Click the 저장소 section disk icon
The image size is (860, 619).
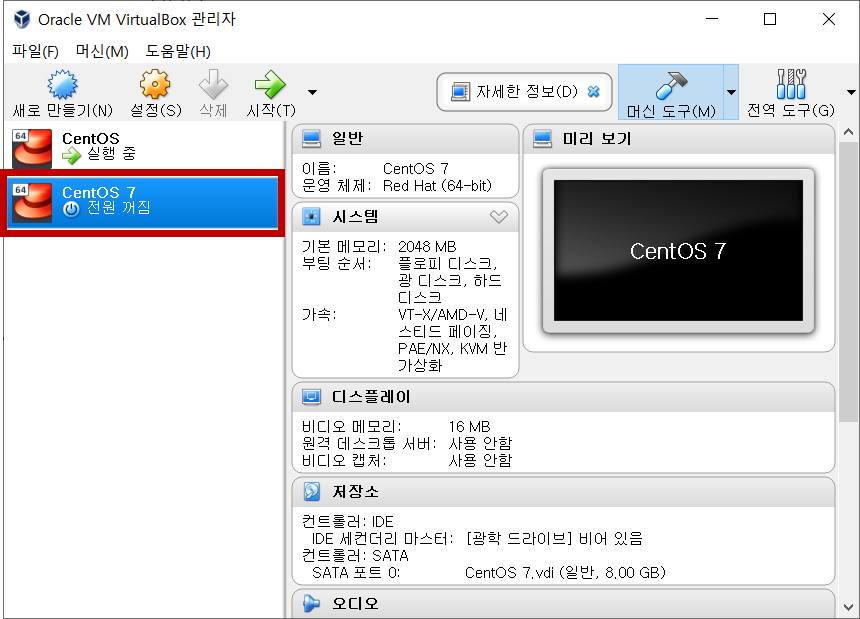(312, 491)
